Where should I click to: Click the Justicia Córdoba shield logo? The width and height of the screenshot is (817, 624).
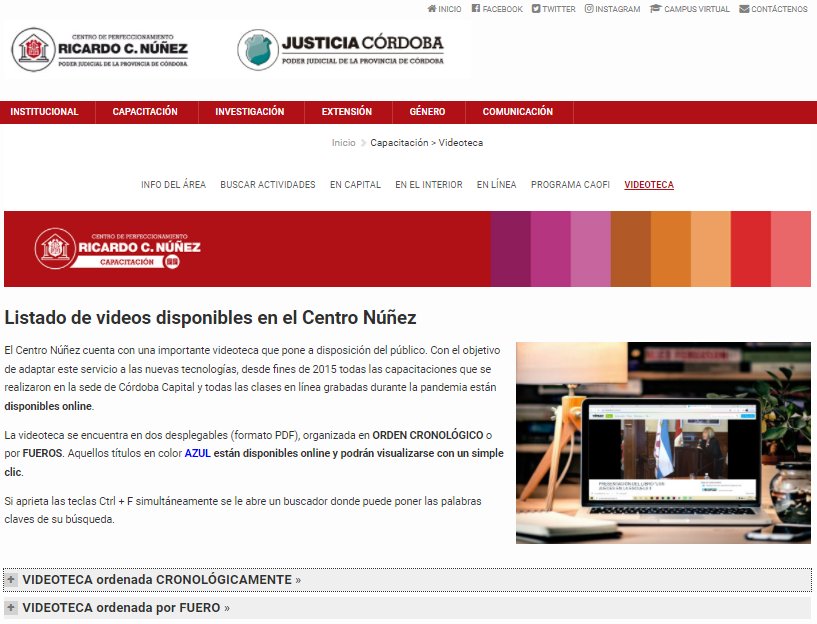[x=258, y=47]
